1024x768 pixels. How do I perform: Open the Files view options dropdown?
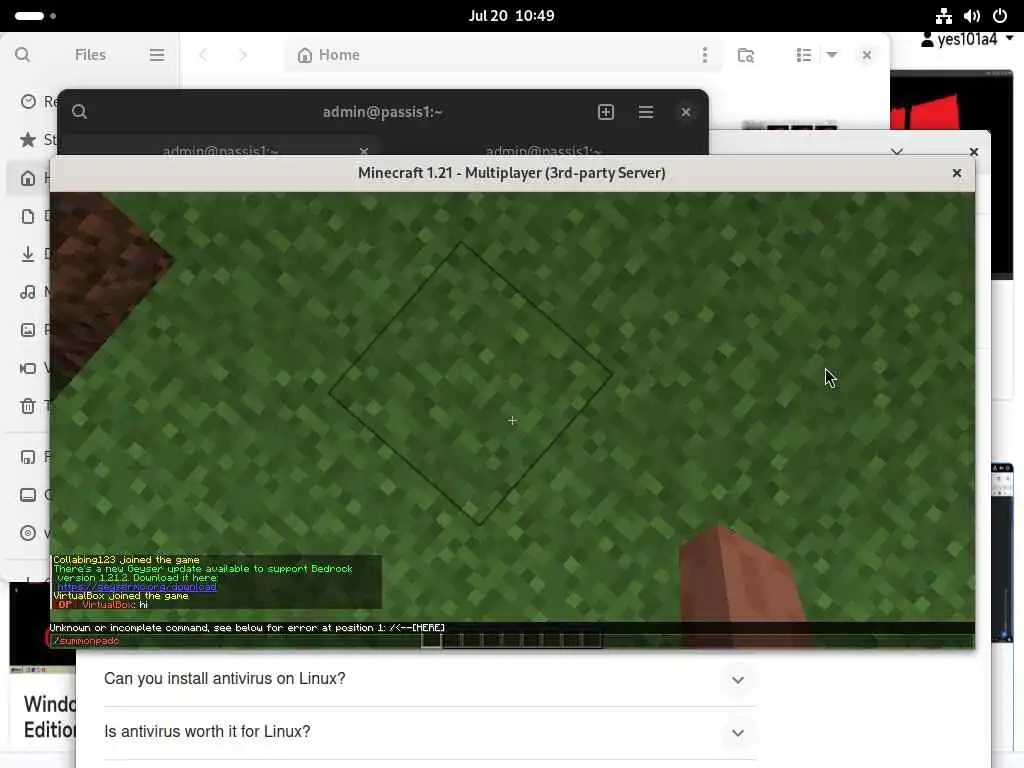[x=832, y=55]
